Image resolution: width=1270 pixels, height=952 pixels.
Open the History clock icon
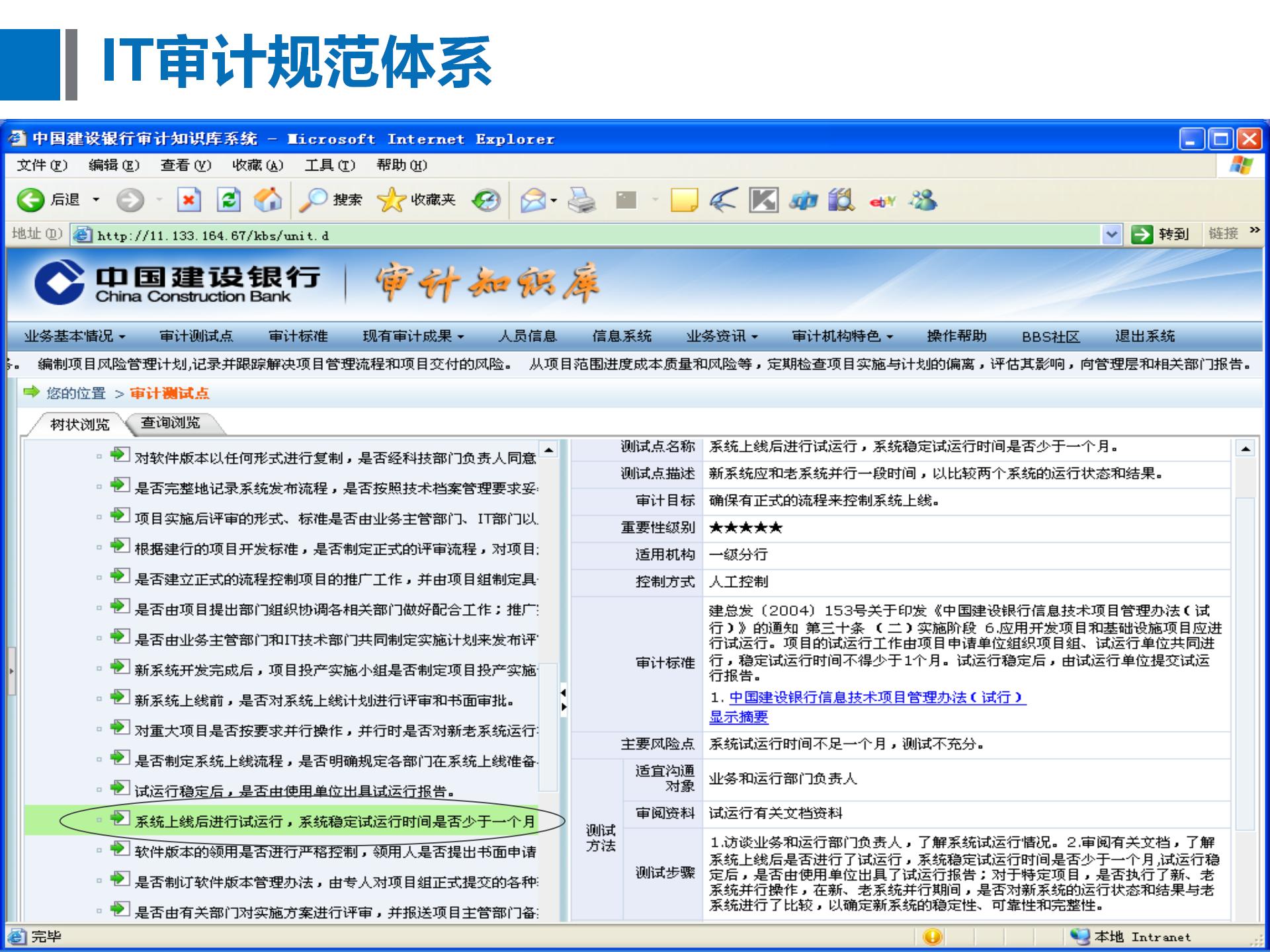[486, 200]
